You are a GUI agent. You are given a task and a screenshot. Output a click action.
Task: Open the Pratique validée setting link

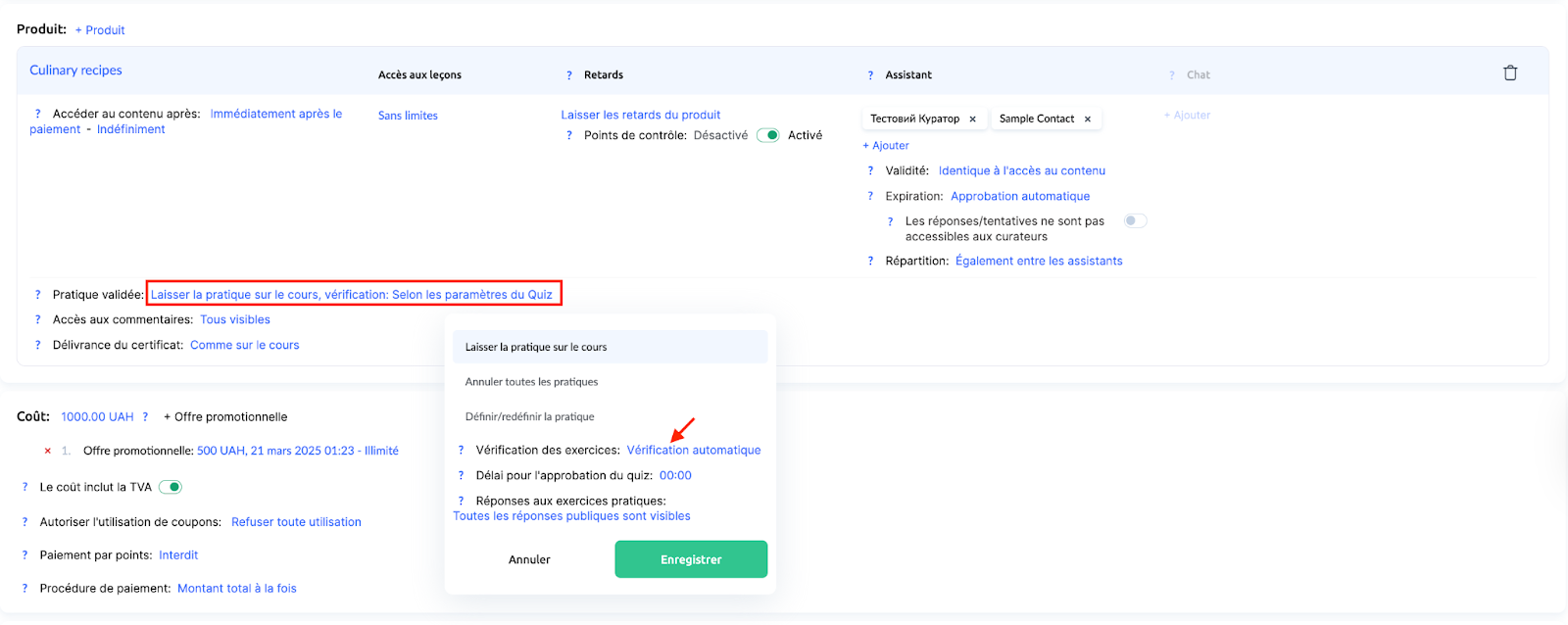coord(351,295)
